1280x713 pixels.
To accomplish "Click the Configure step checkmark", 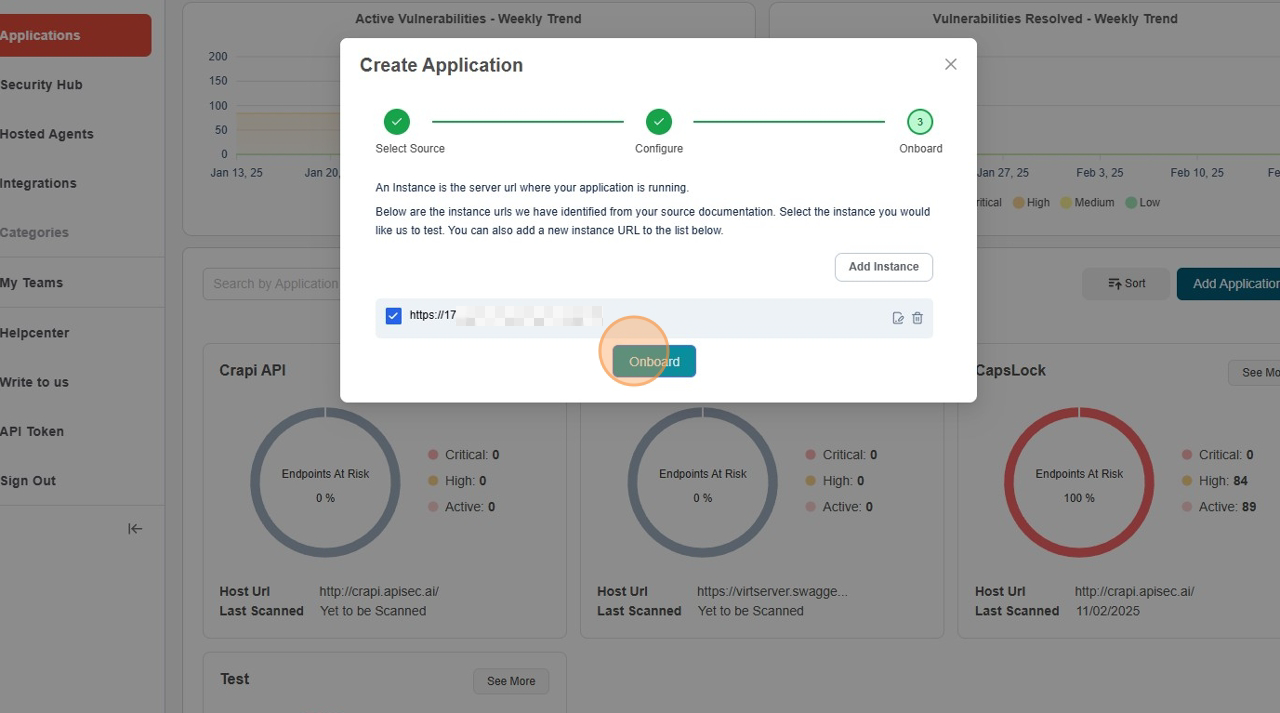I will point(658,122).
